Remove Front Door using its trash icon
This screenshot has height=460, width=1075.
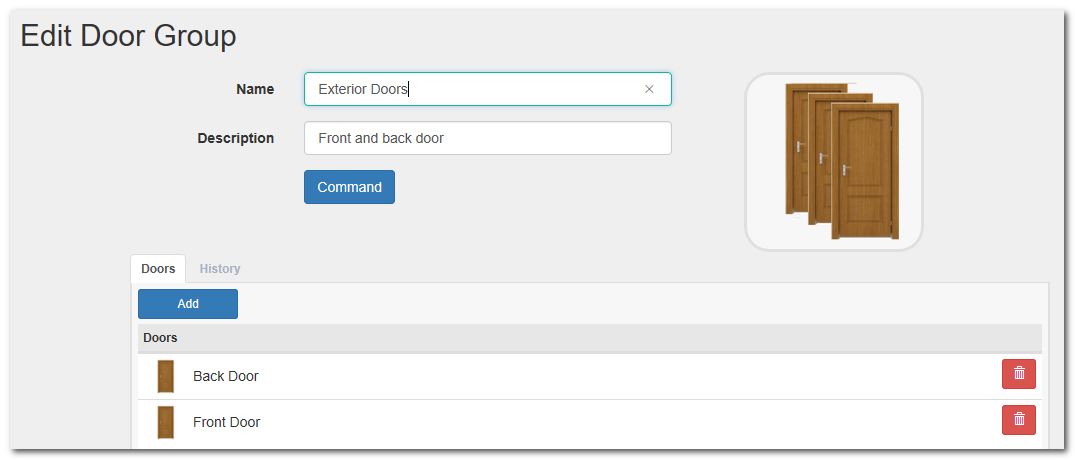tap(1018, 420)
